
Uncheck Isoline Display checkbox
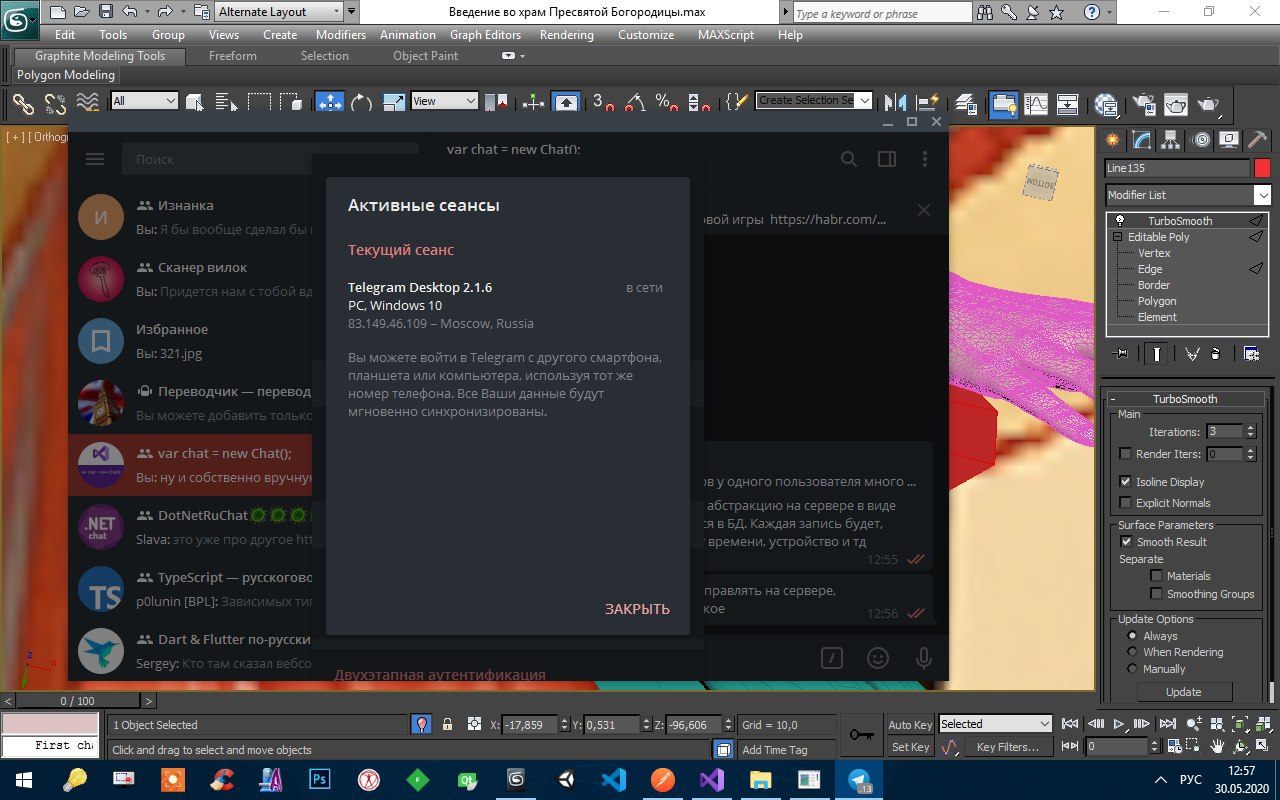(1125, 482)
